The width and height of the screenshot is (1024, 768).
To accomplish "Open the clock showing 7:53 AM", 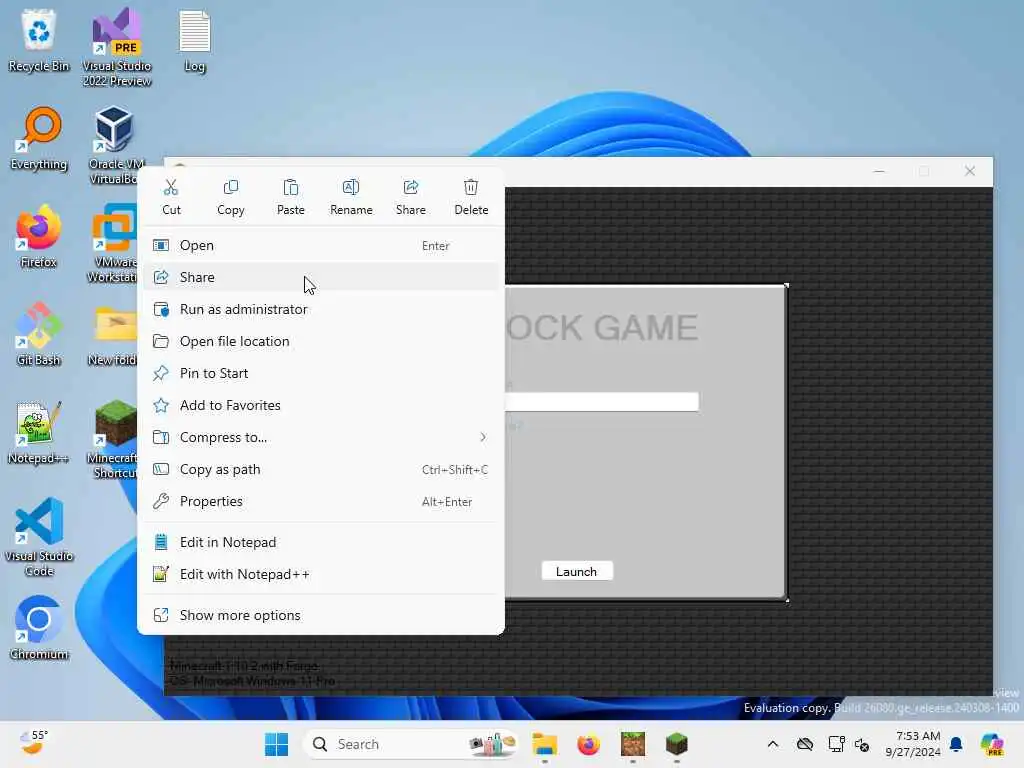I will click(913, 744).
